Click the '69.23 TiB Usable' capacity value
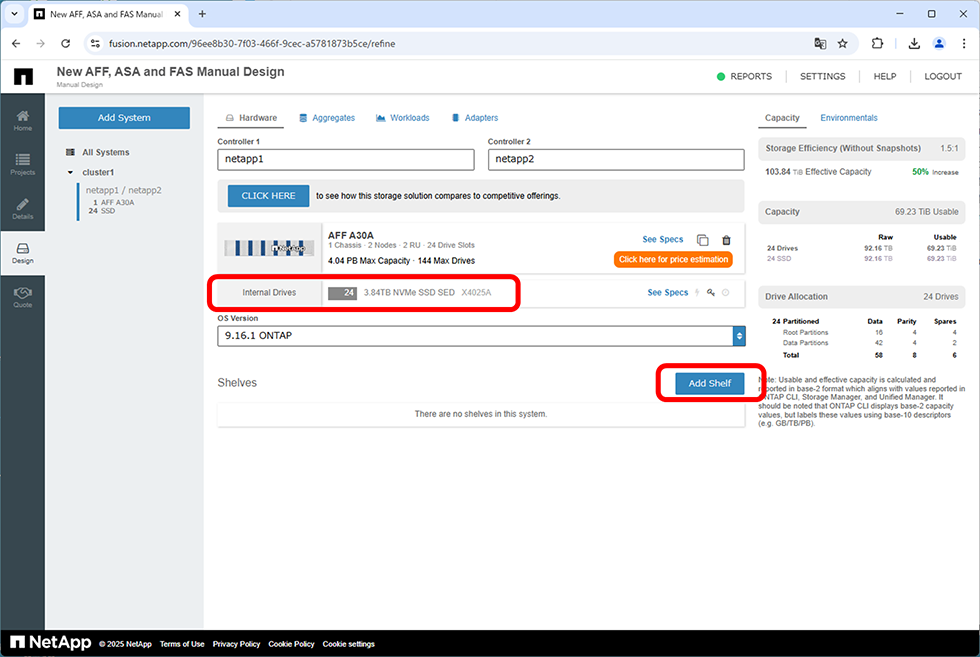The width and height of the screenshot is (980, 657). [926, 212]
